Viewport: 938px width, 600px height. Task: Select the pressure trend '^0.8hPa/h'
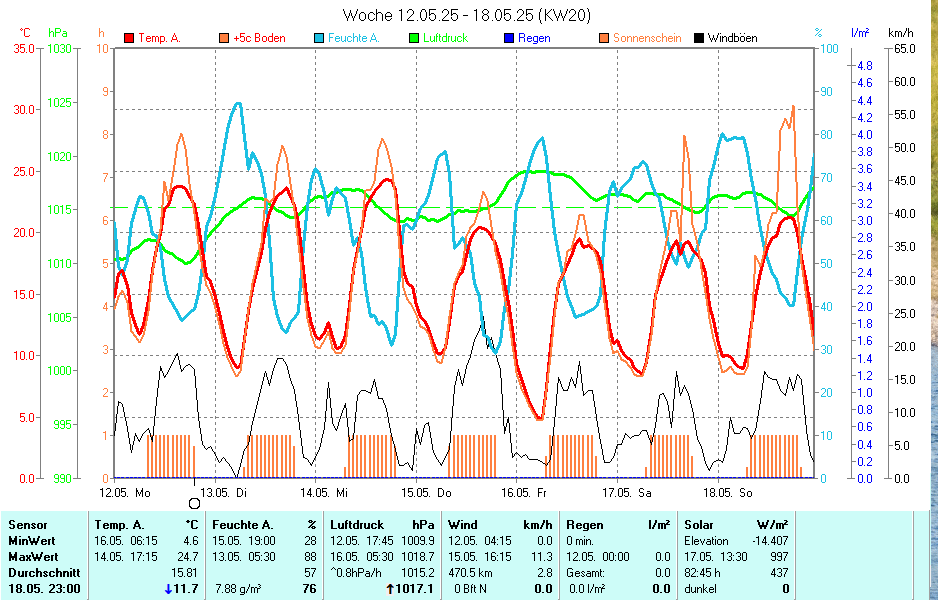[x=356, y=572]
